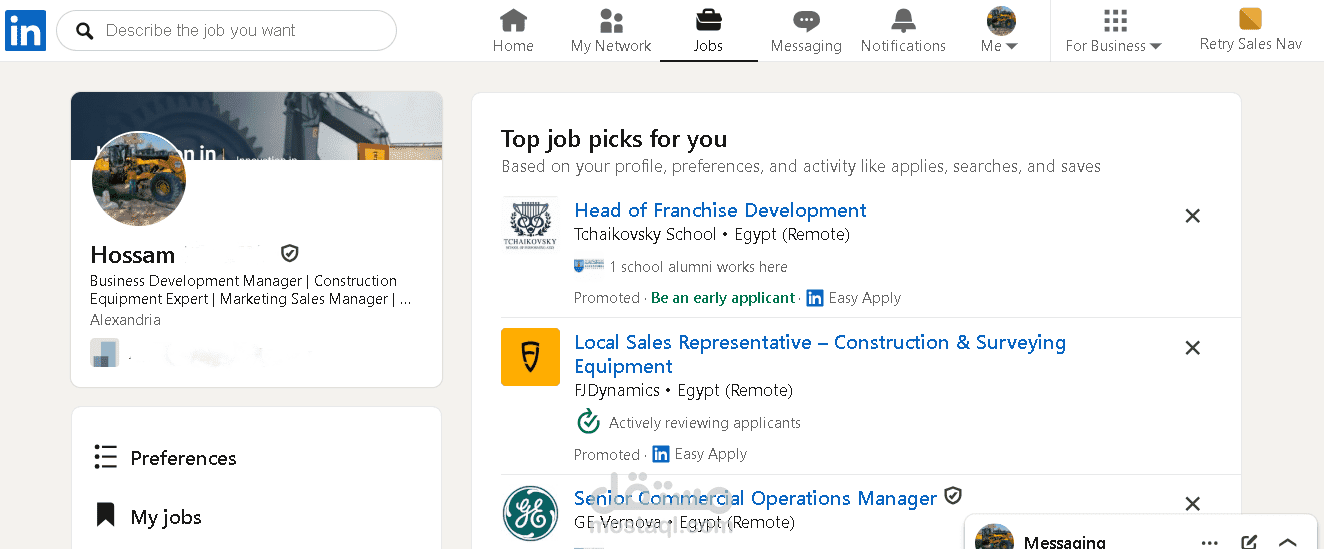Open the Preferences list item
This screenshot has height=549, width=1324.
point(183,458)
